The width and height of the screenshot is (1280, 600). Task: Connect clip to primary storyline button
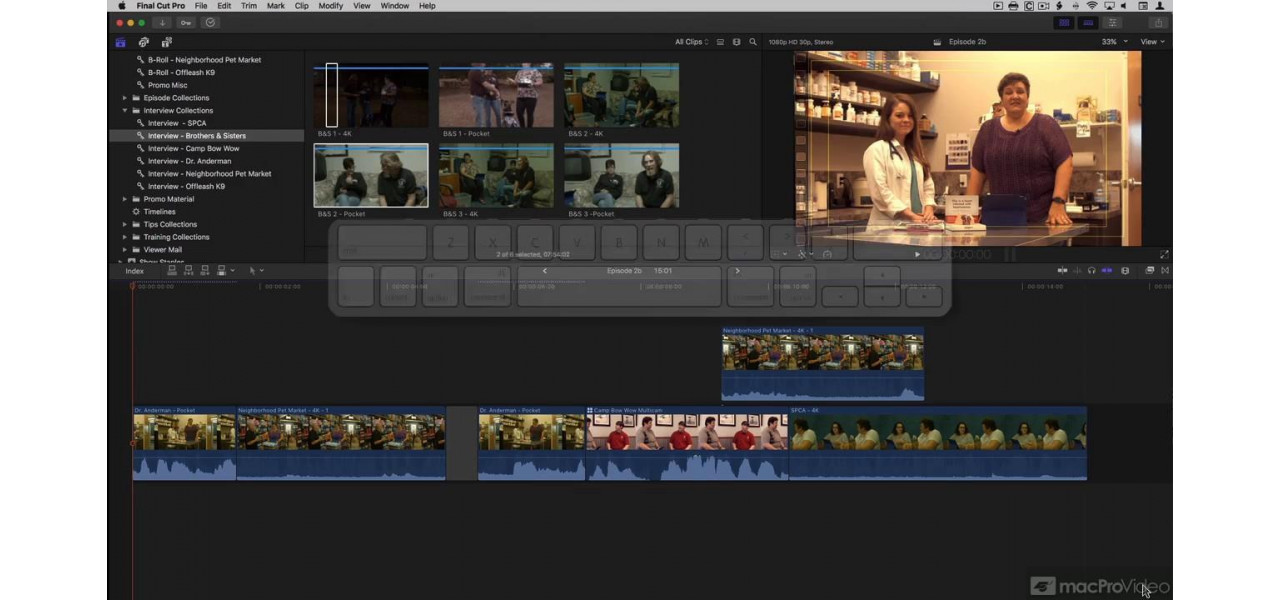tap(172, 270)
